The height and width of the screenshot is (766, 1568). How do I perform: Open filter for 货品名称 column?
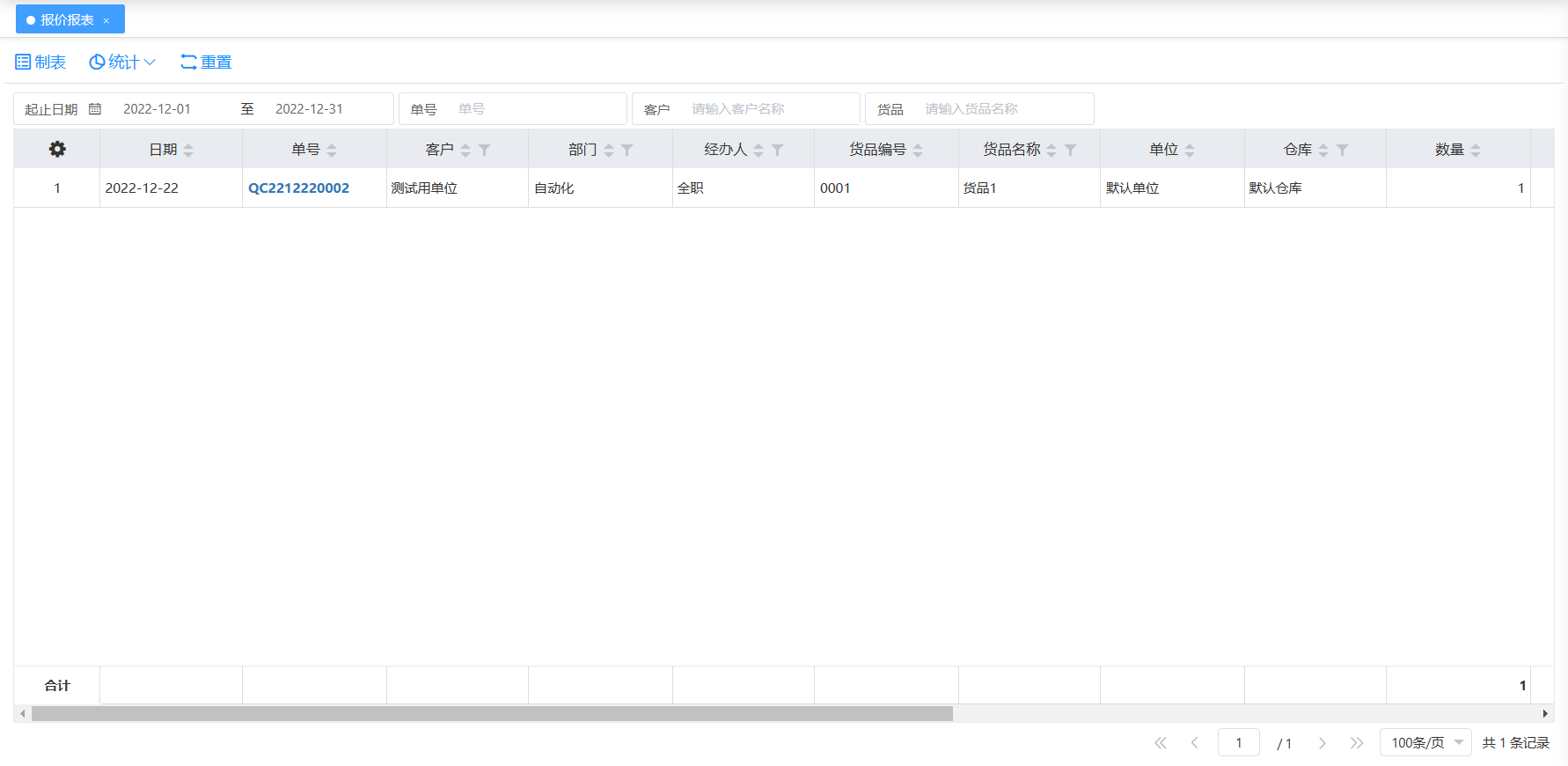click(x=1070, y=151)
